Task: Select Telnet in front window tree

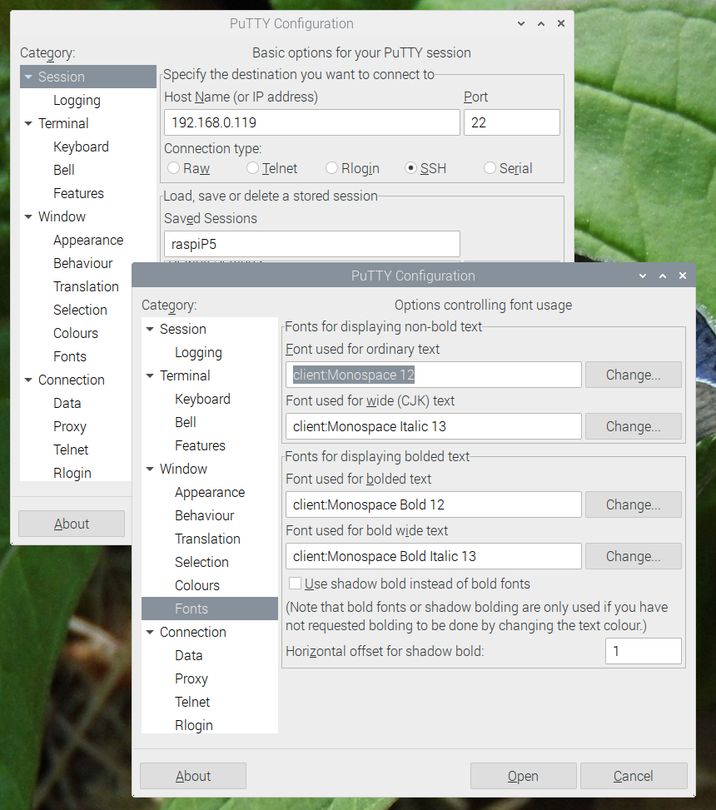Action: [x=192, y=702]
